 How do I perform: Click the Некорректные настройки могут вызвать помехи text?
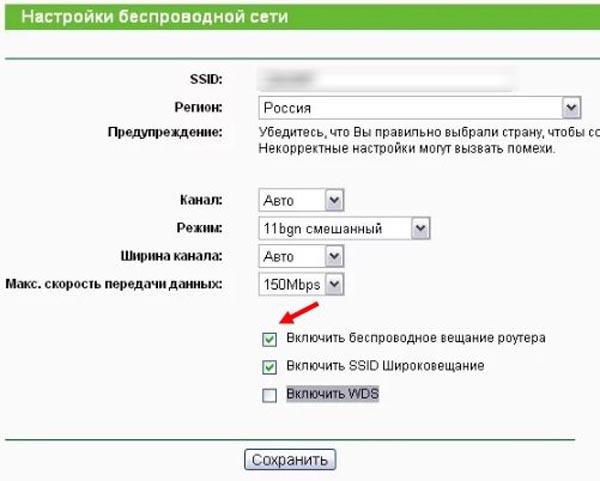[407, 148]
